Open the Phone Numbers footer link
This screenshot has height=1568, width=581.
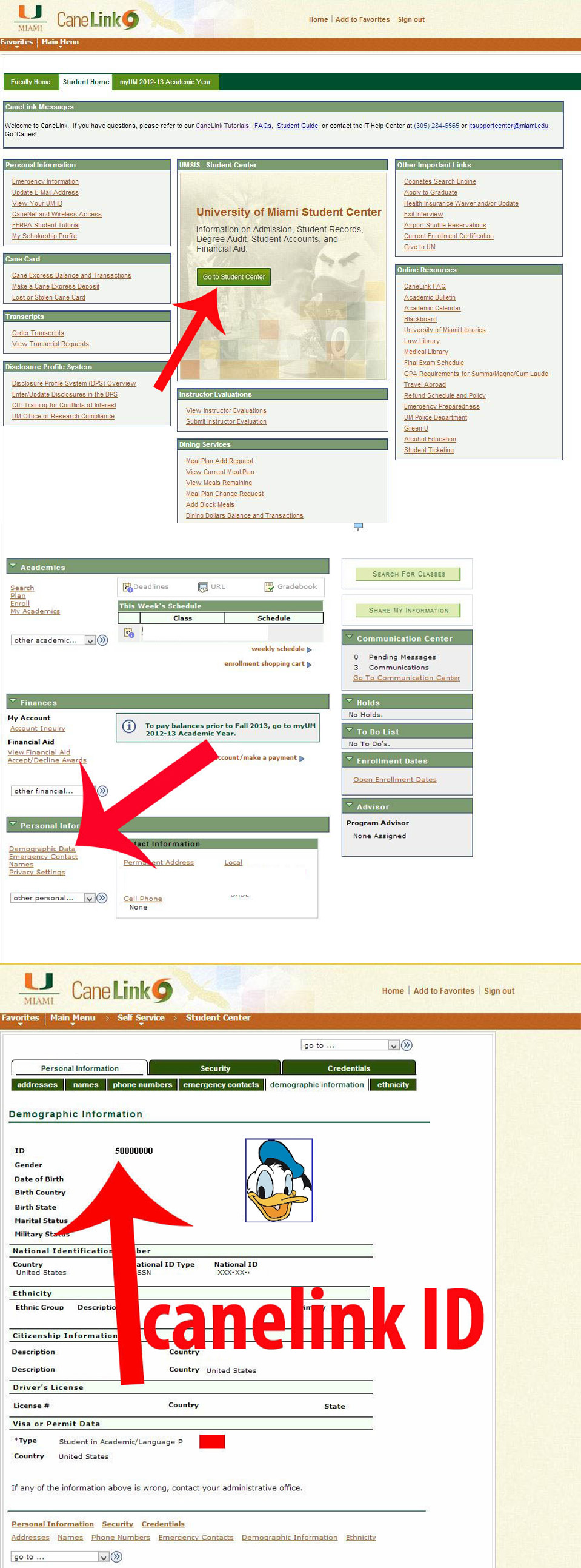click(121, 1538)
